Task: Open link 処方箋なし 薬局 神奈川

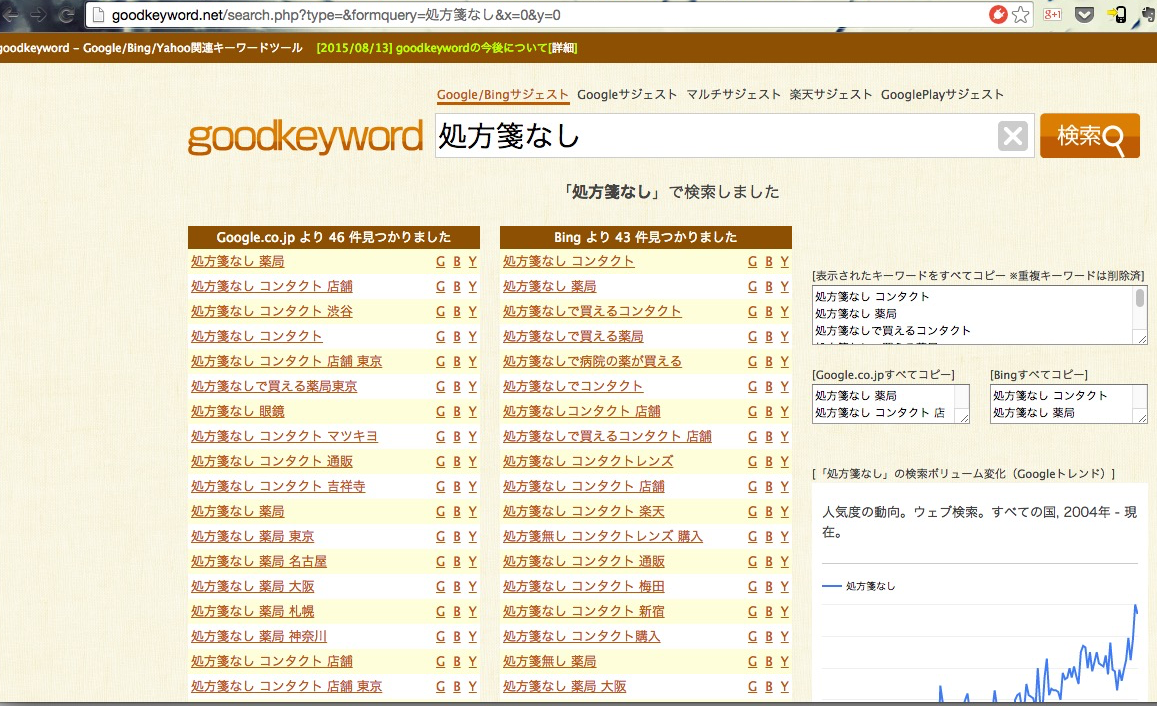Action: [x=259, y=637]
